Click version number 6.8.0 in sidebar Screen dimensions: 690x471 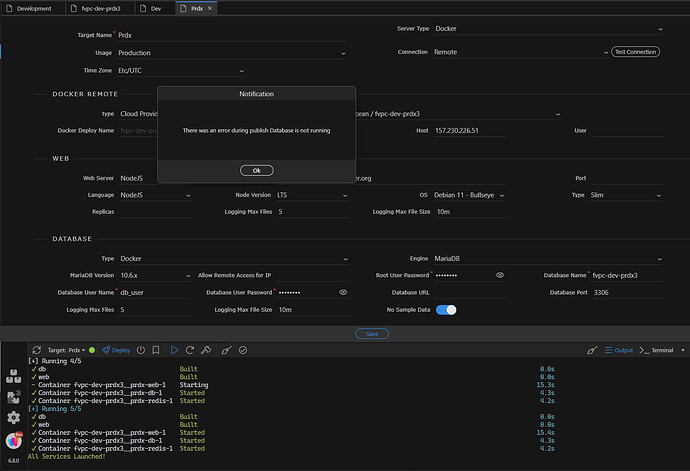(14, 460)
